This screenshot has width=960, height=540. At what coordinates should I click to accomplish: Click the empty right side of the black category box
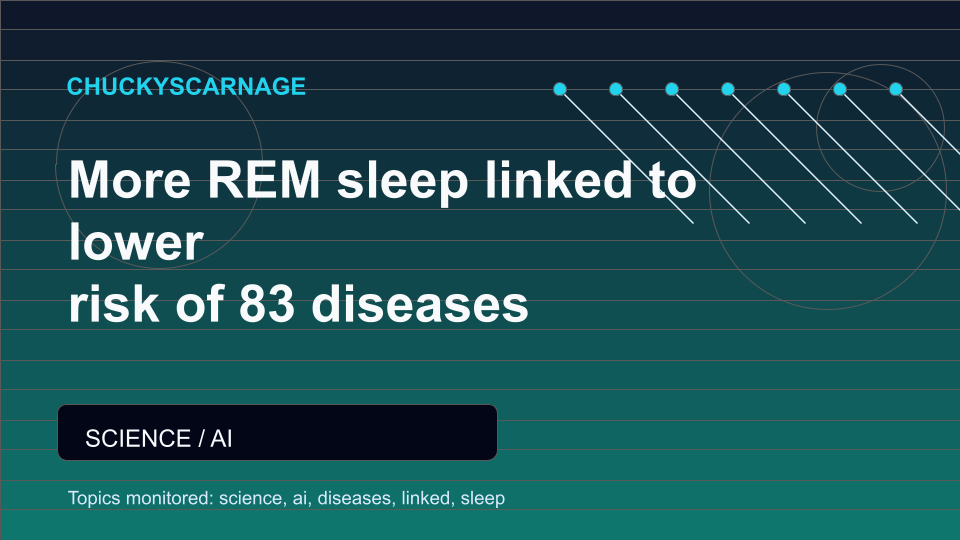pos(367,432)
